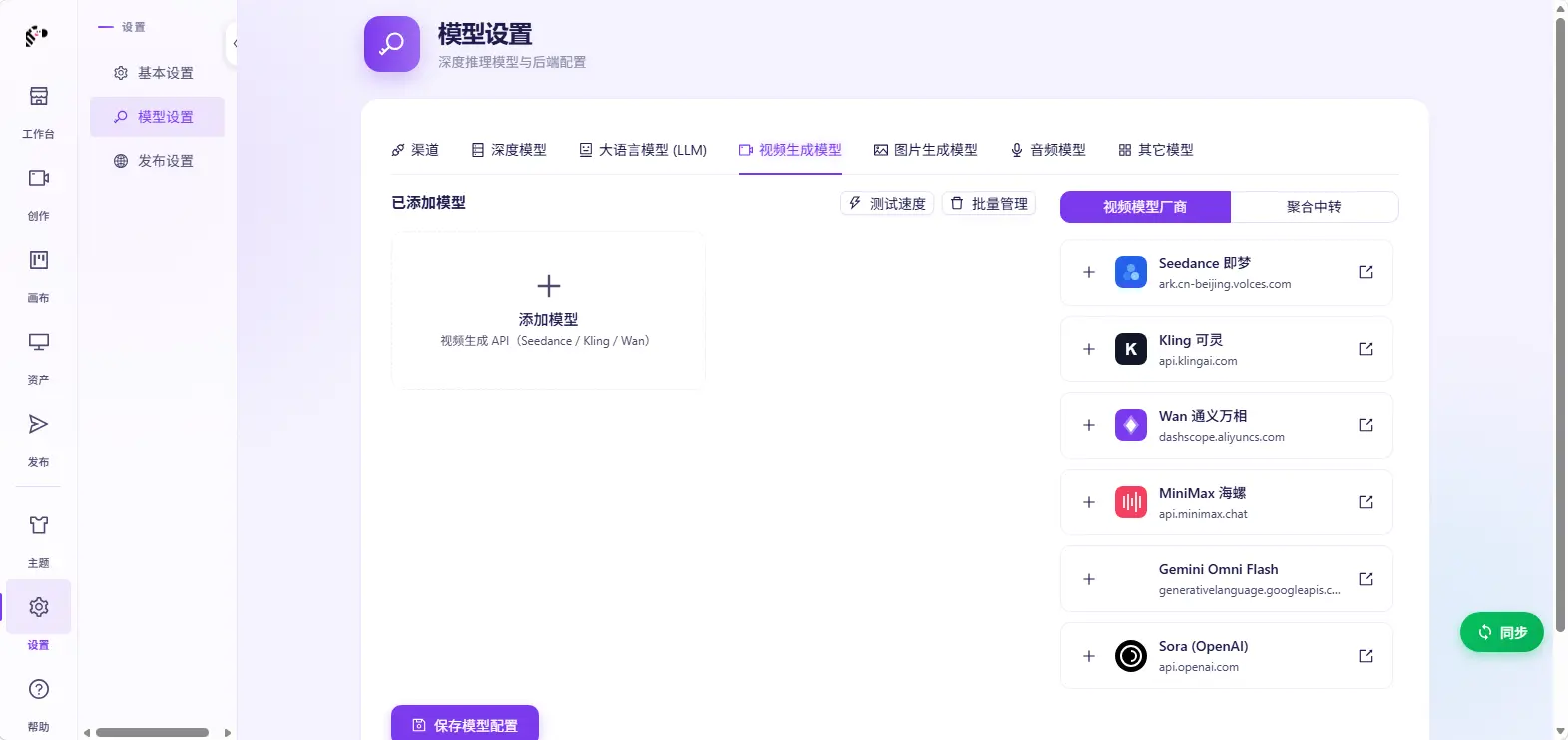Switch to 深度模型 tab
The image size is (1568, 740).
coord(509,150)
